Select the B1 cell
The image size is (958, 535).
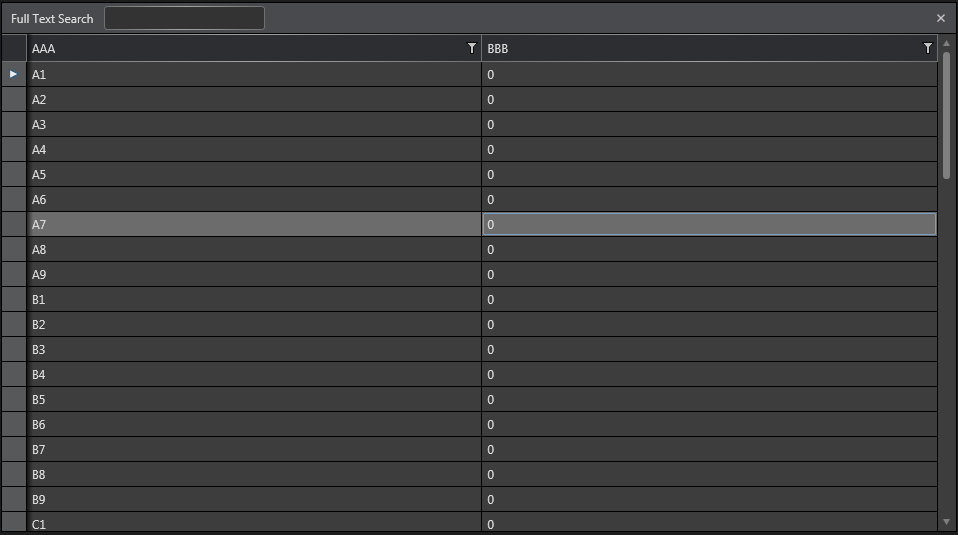point(254,299)
